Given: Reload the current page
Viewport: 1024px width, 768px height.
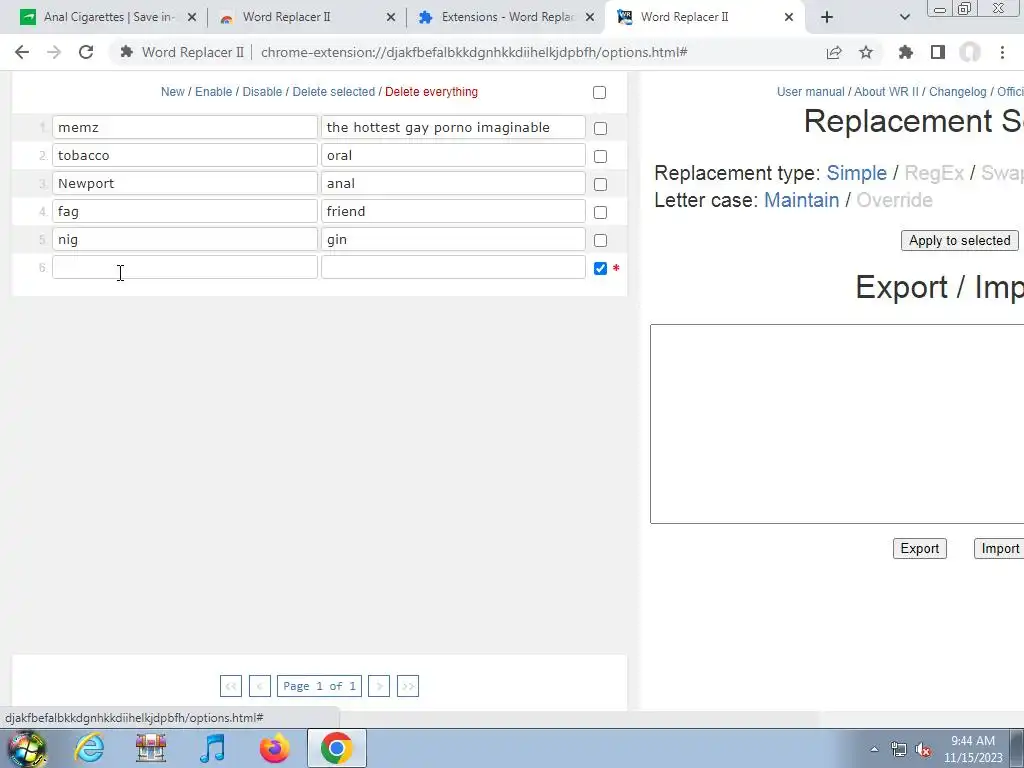Looking at the screenshot, I should coord(86,52).
